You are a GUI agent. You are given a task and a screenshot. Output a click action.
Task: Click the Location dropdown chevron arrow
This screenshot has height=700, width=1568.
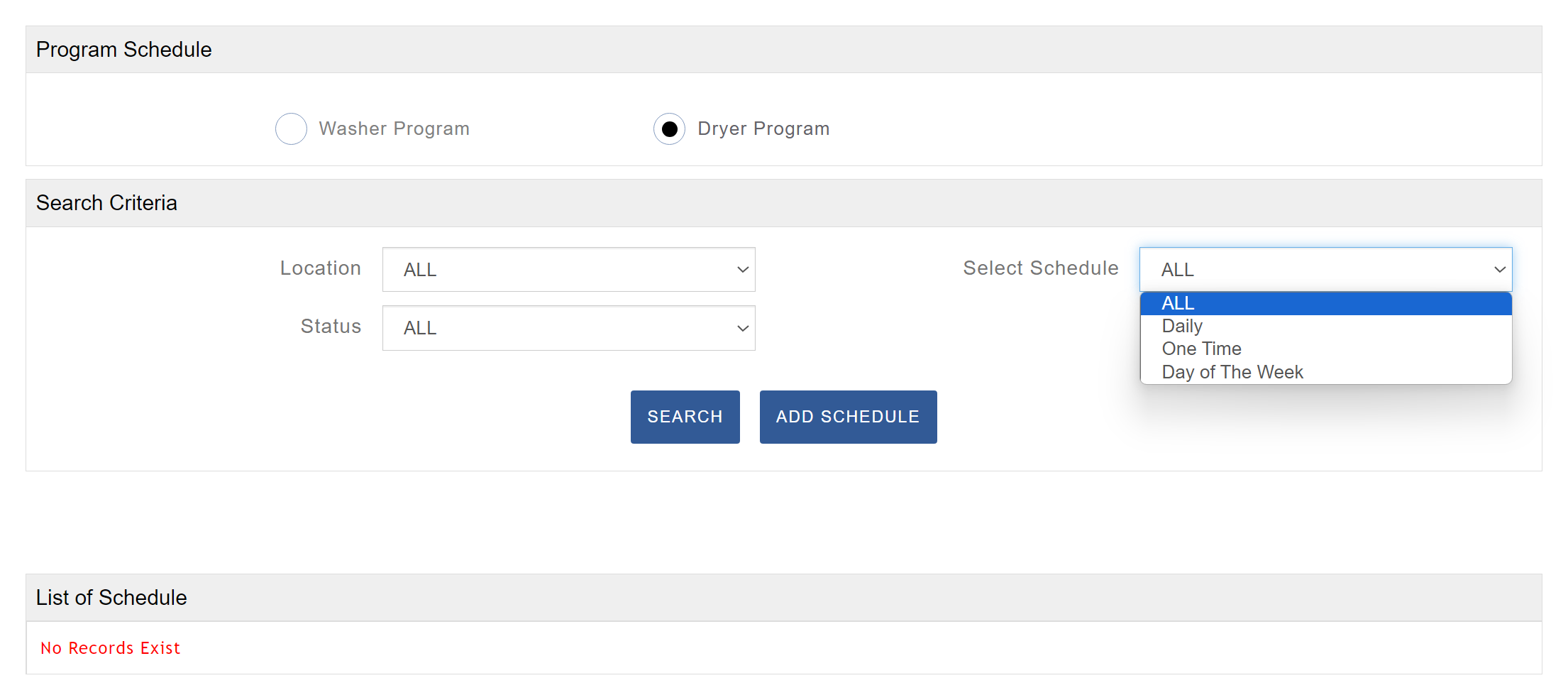pos(743,270)
